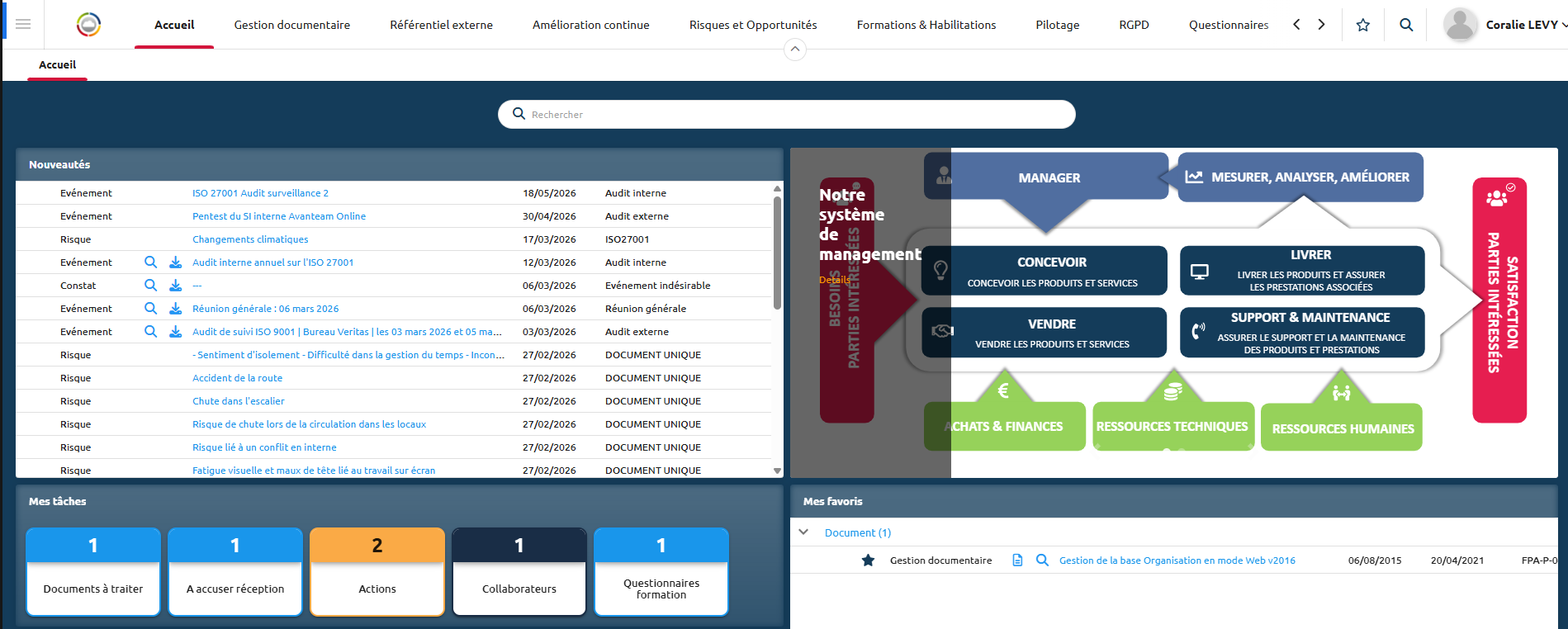Screen dimensions: 1568x629
Task: Open Gestion de la base Organisation link
Action: [1177, 560]
